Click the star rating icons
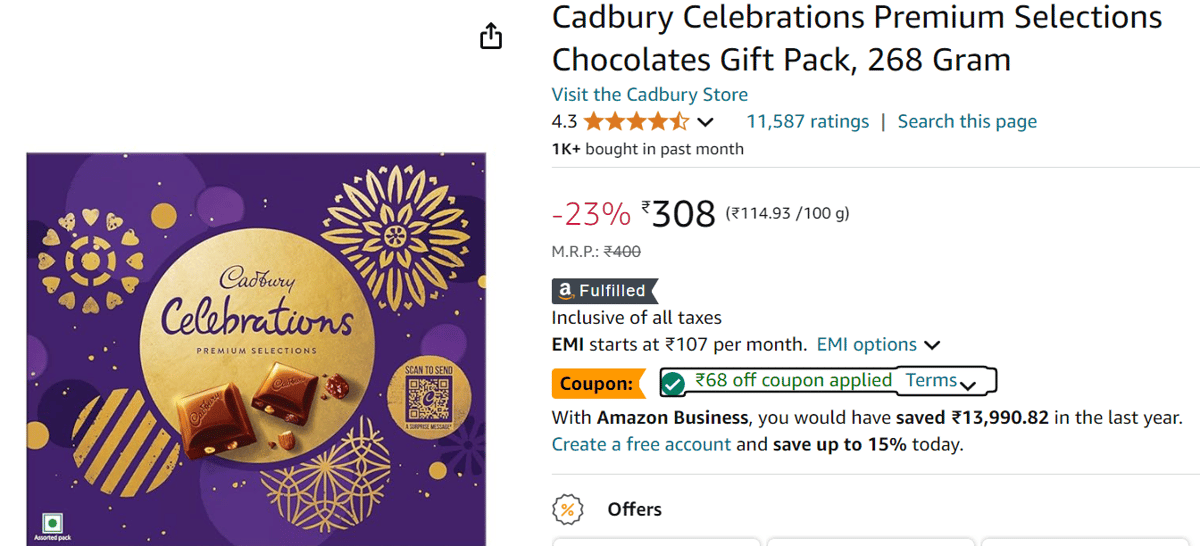 click(x=636, y=122)
